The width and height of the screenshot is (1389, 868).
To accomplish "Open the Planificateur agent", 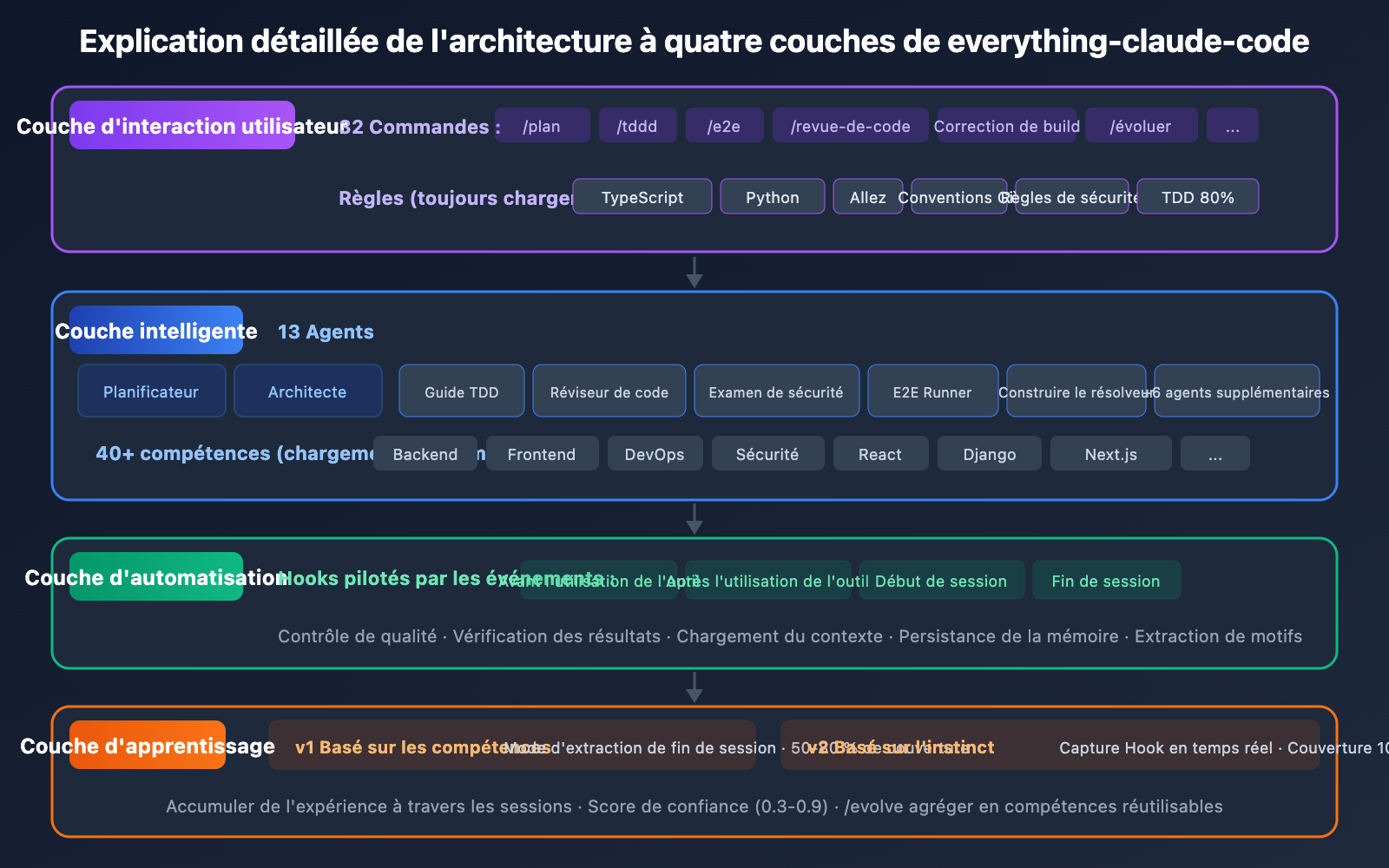I will click(151, 391).
